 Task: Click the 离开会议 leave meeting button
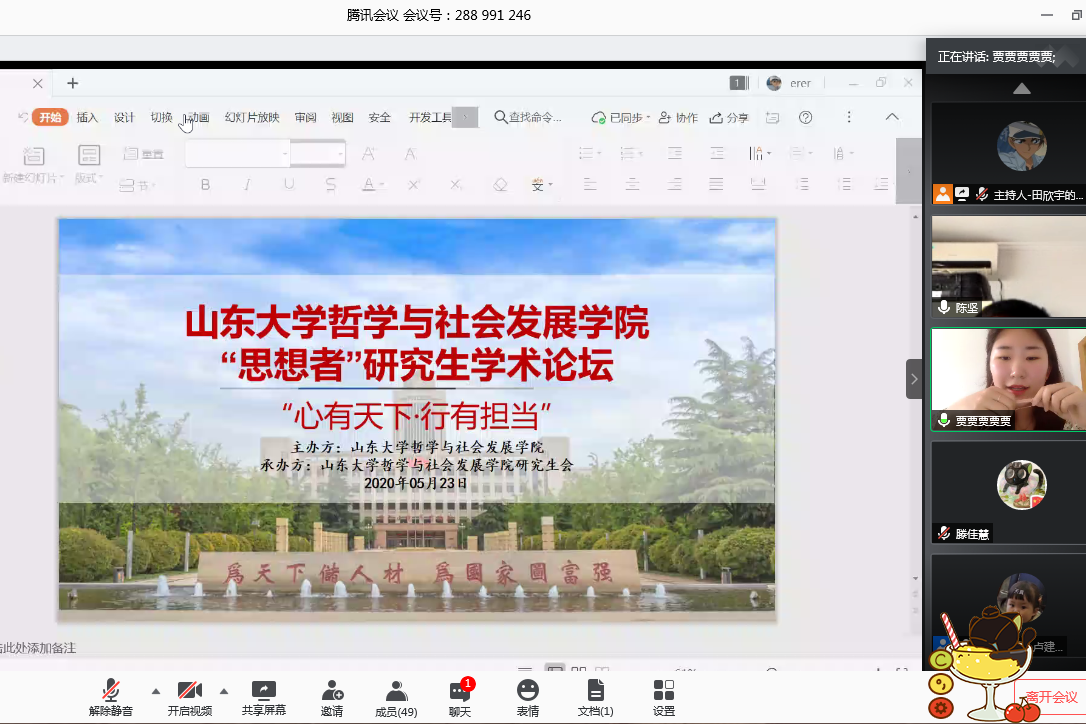click(1050, 697)
